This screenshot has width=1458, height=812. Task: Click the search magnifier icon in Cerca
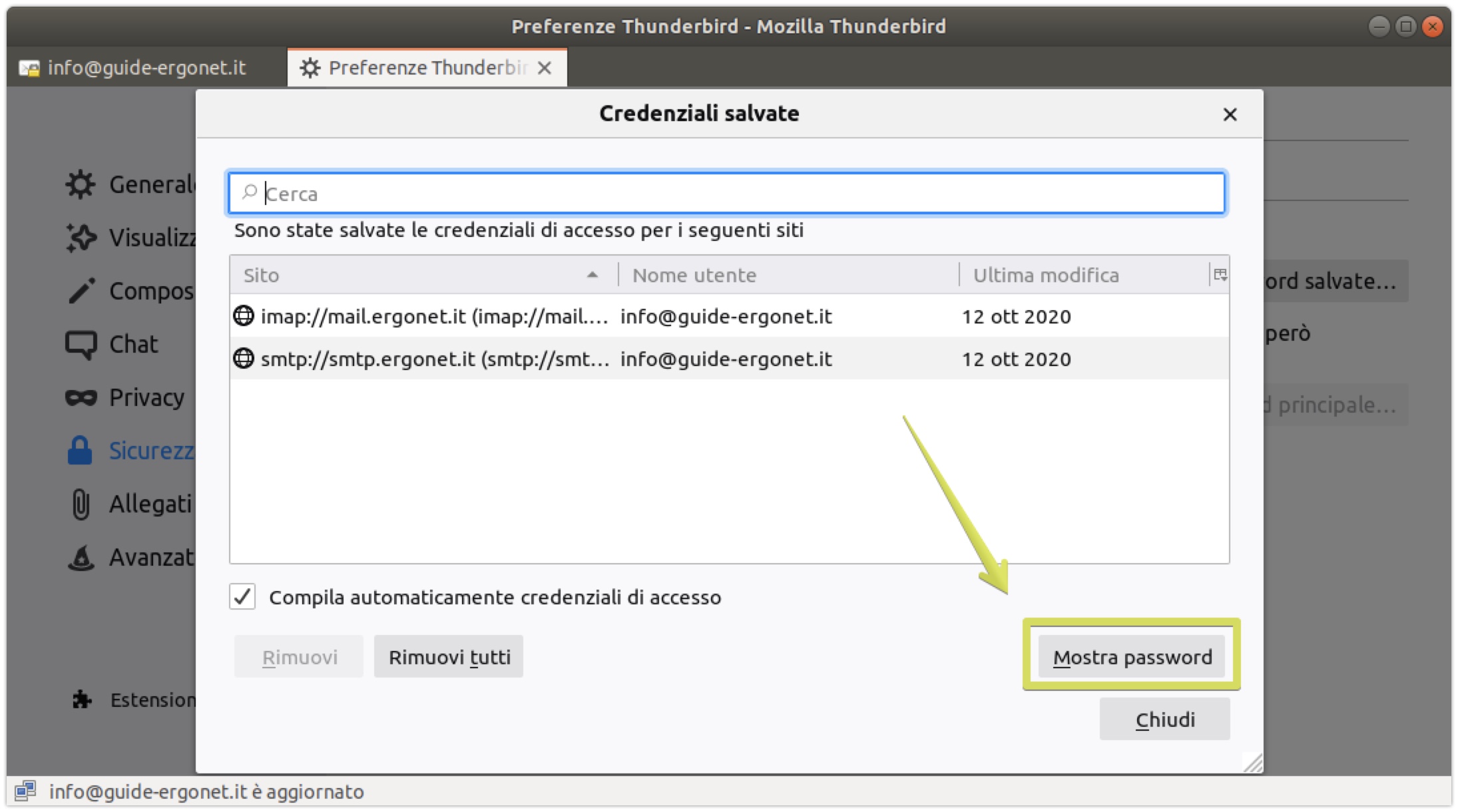(x=250, y=192)
